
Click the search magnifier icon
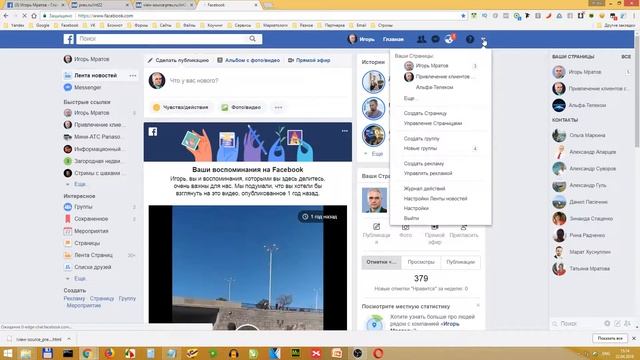pyautogui.click(x=253, y=39)
